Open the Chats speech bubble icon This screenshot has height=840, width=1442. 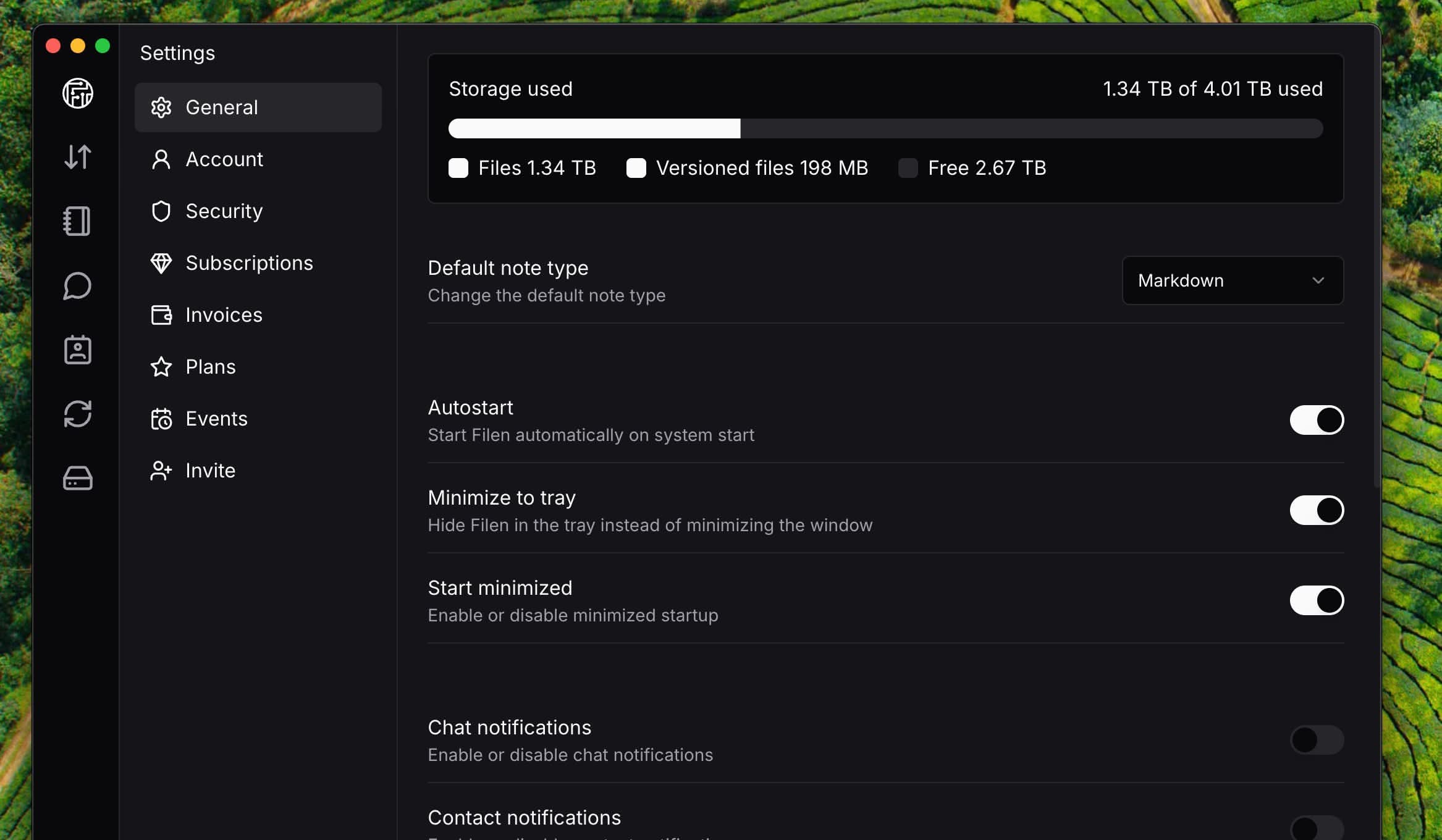(78, 286)
